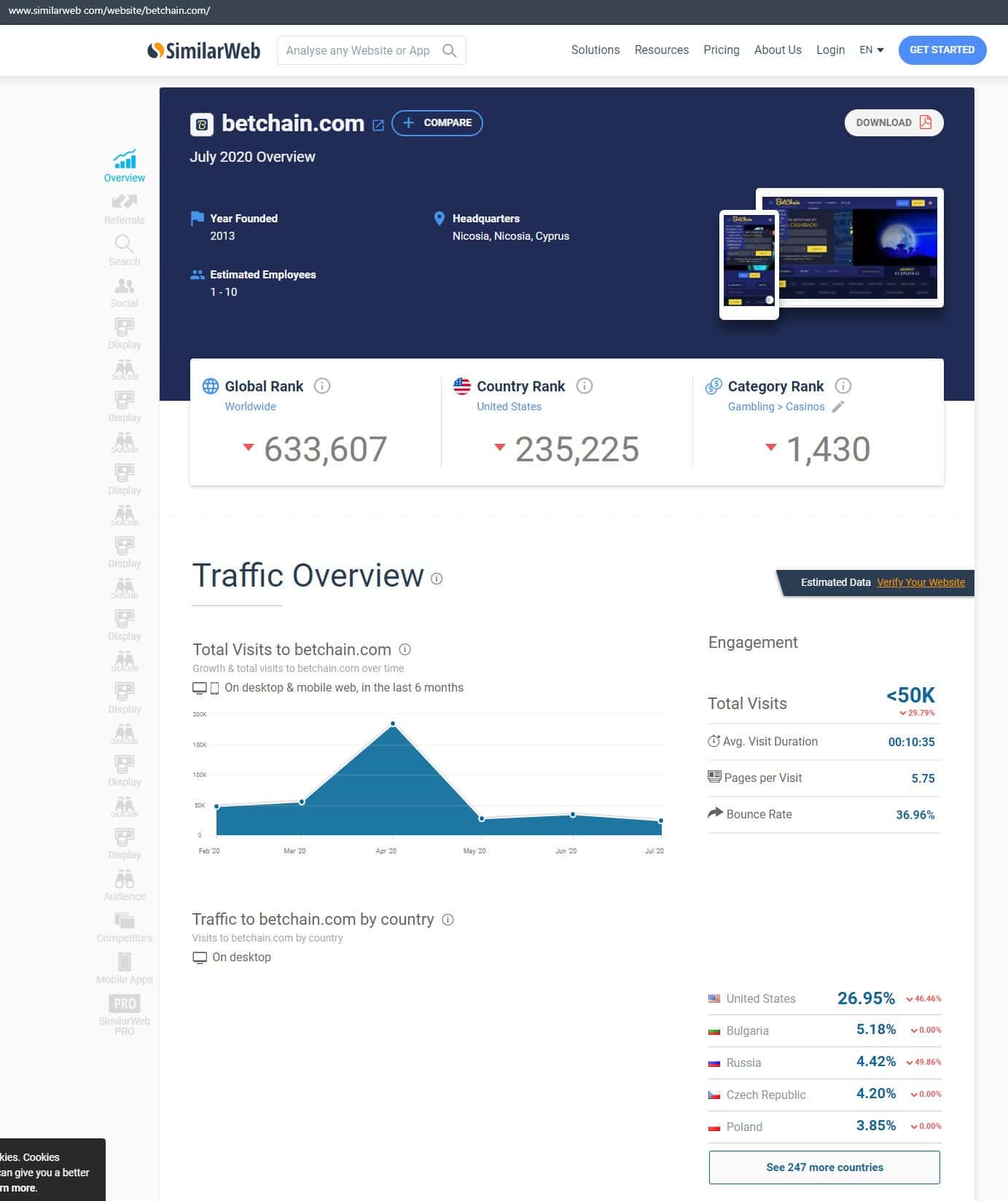Screen dimensions: 1008x1201
Task: Click the country rank value 235,225
Action: pos(577,449)
